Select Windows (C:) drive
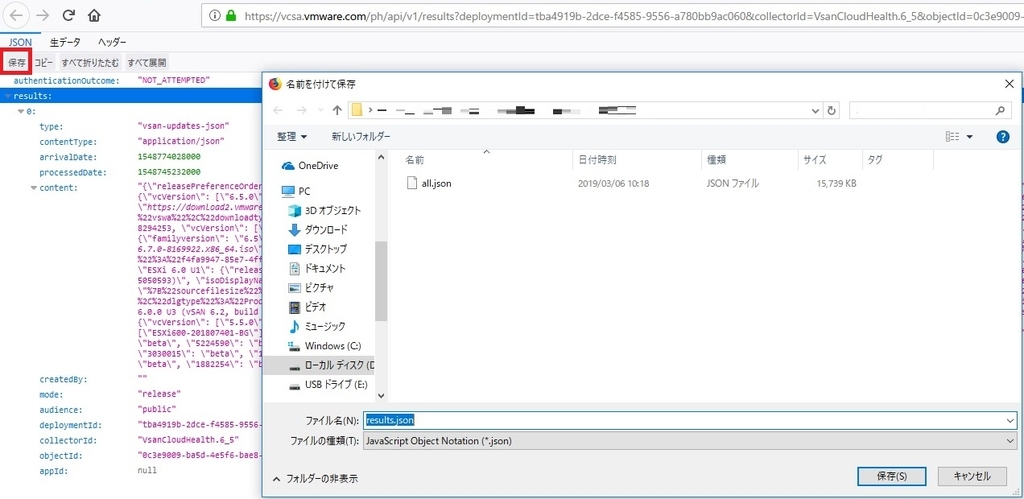The height and width of the screenshot is (499, 1024). click(x=325, y=346)
